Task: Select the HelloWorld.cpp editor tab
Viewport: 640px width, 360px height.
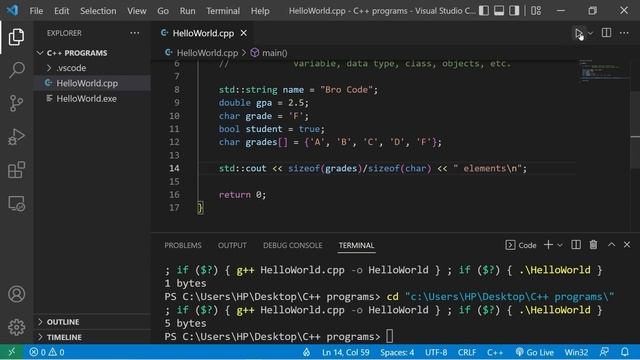Action: (x=203, y=33)
